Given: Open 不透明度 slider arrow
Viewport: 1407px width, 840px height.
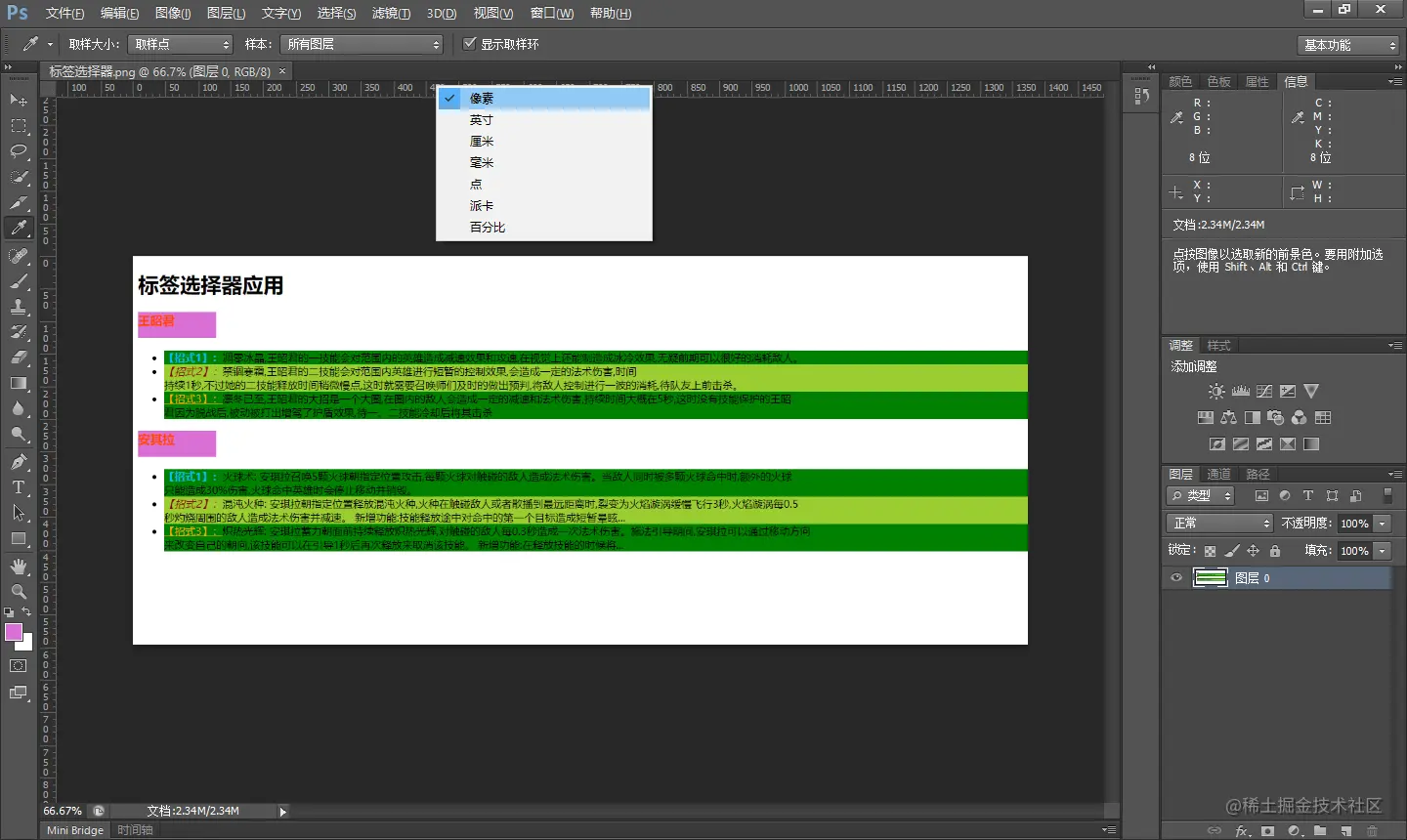Looking at the screenshot, I should point(1383,524).
